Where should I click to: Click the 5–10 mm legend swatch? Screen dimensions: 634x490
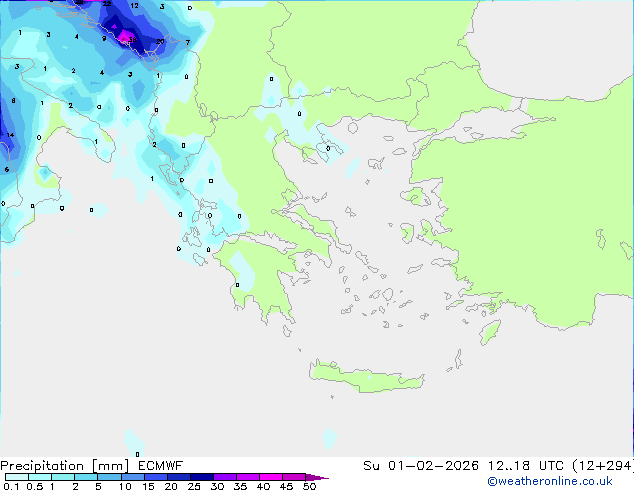tap(109, 477)
